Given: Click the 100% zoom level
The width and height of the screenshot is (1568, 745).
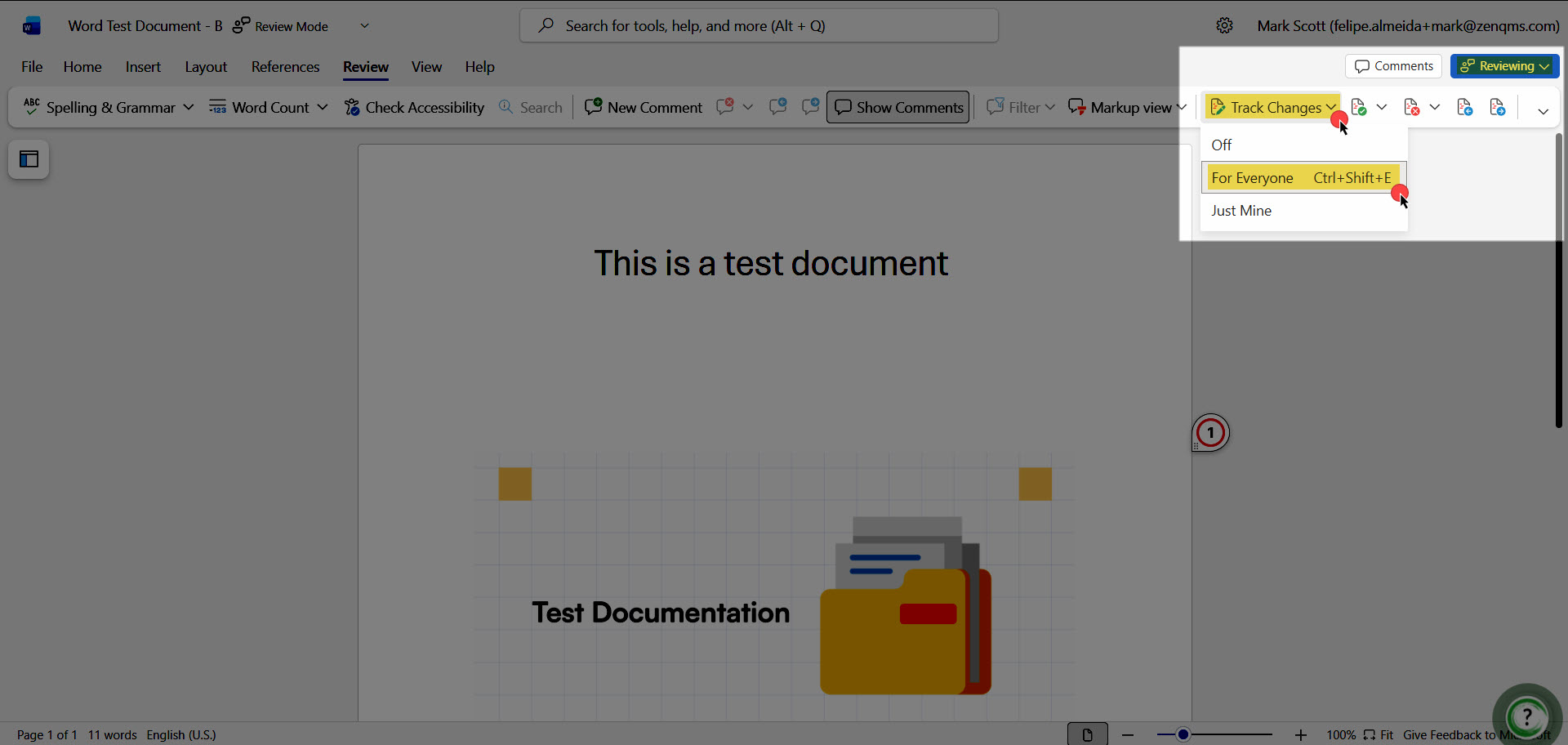Looking at the screenshot, I should point(1341,735).
